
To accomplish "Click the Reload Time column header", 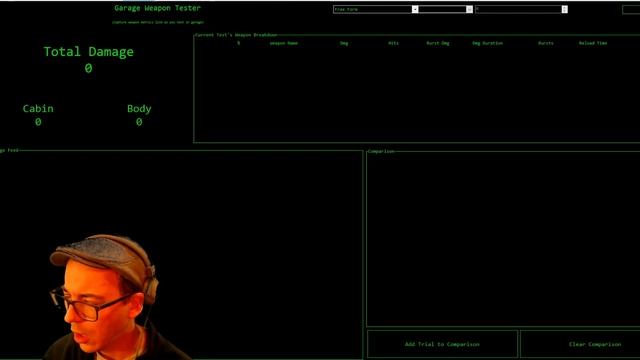I will pyautogui.click(x=593, y=43).
